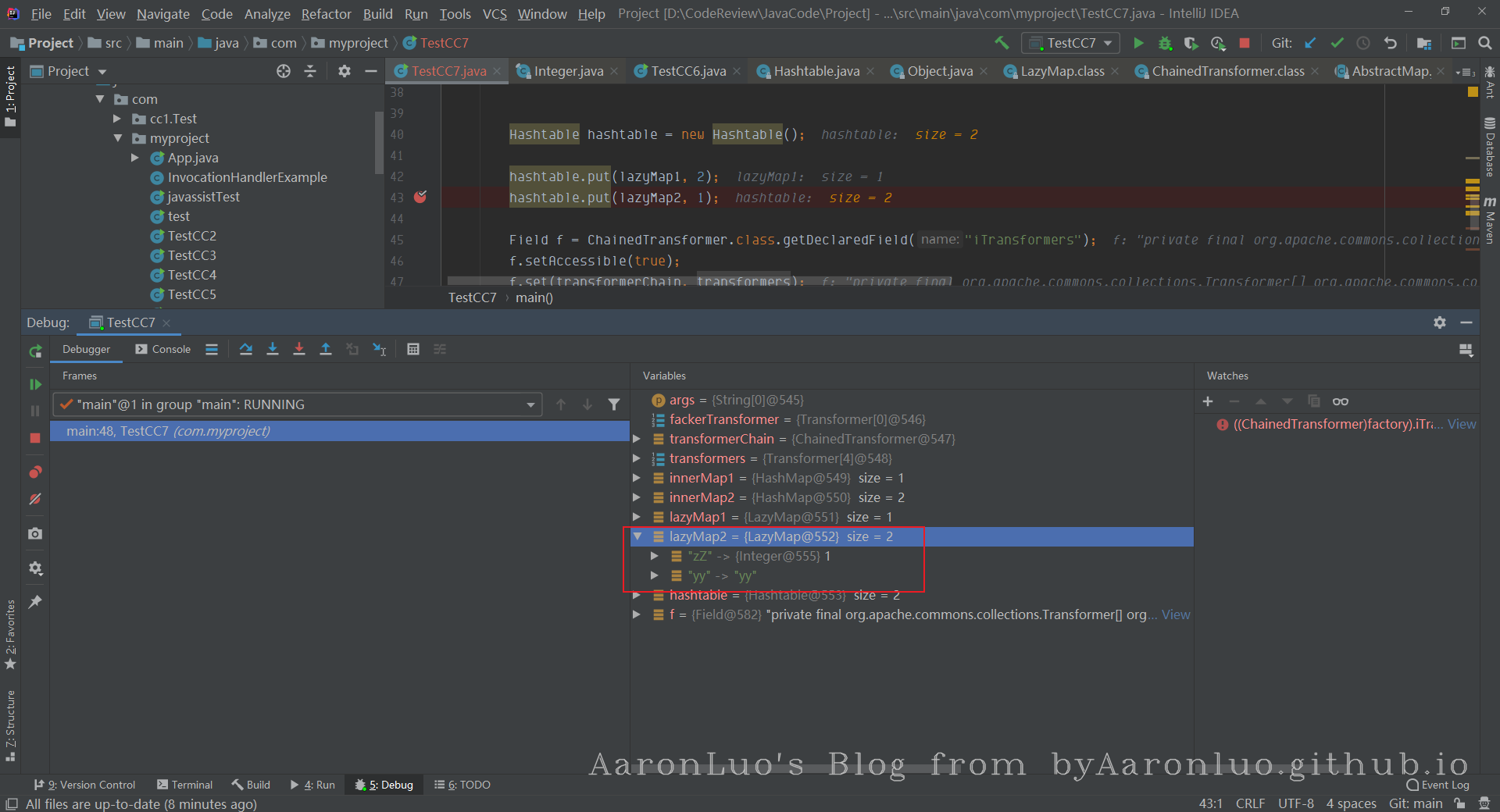The image size is (1500, 812).
Task: Toggle Mute Breakpoints in debug sidebar
Action: coord(35,500)
